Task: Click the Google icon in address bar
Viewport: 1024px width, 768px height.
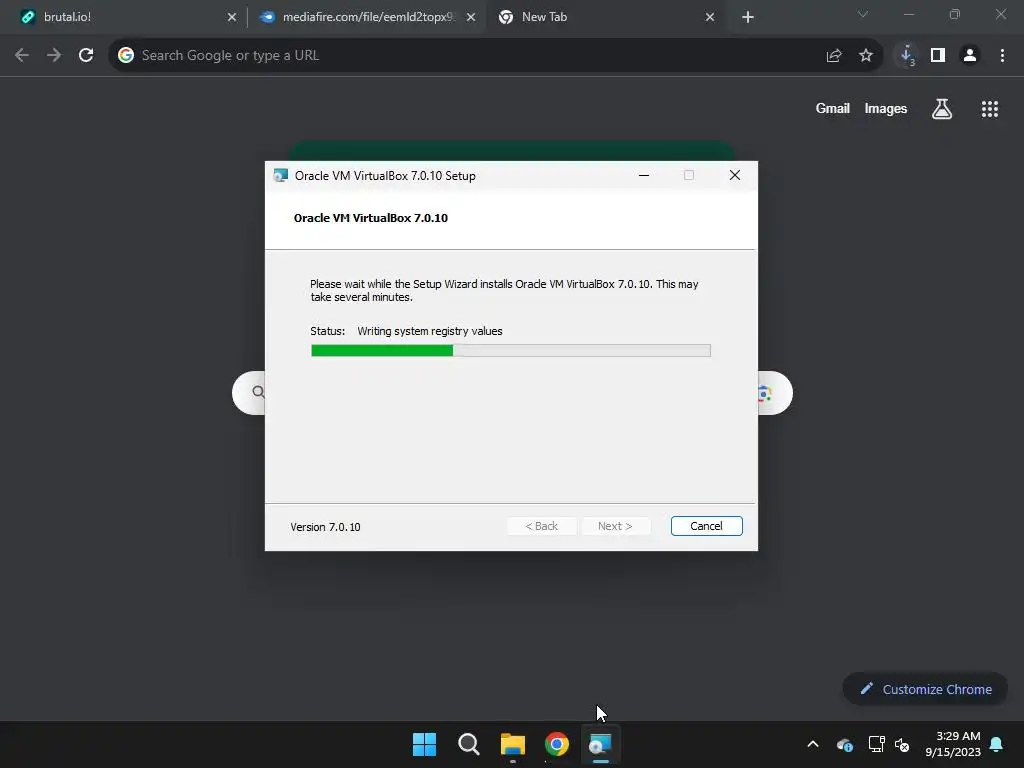Action: pos(125,55)
